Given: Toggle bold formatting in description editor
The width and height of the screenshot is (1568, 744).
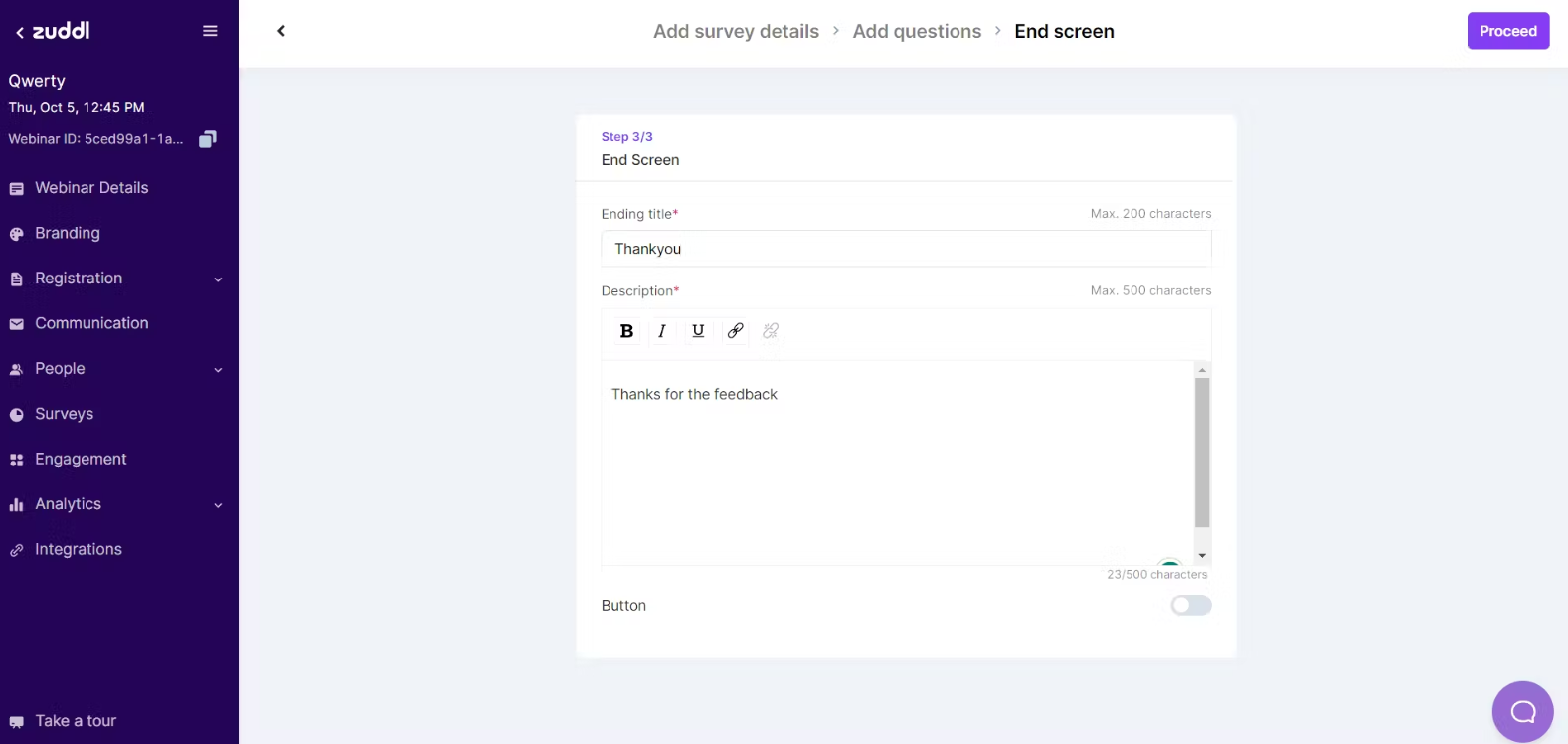Looking at the screenshot, I should [626, 331].
